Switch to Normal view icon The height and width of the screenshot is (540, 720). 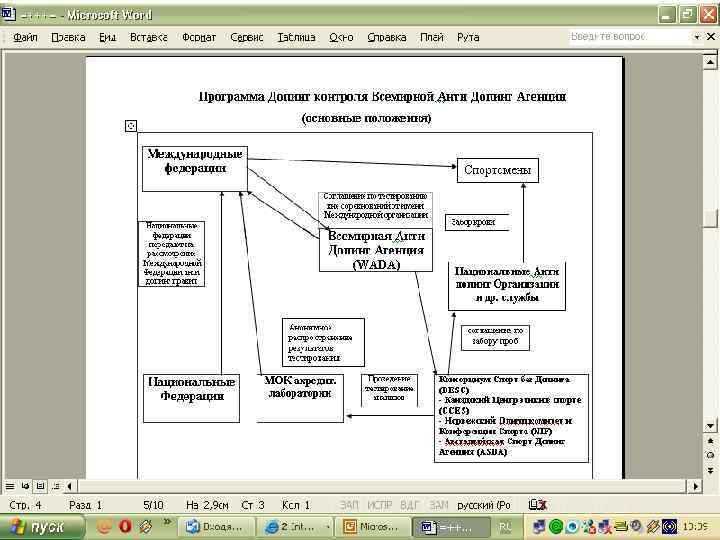click(x=10, y=486)
